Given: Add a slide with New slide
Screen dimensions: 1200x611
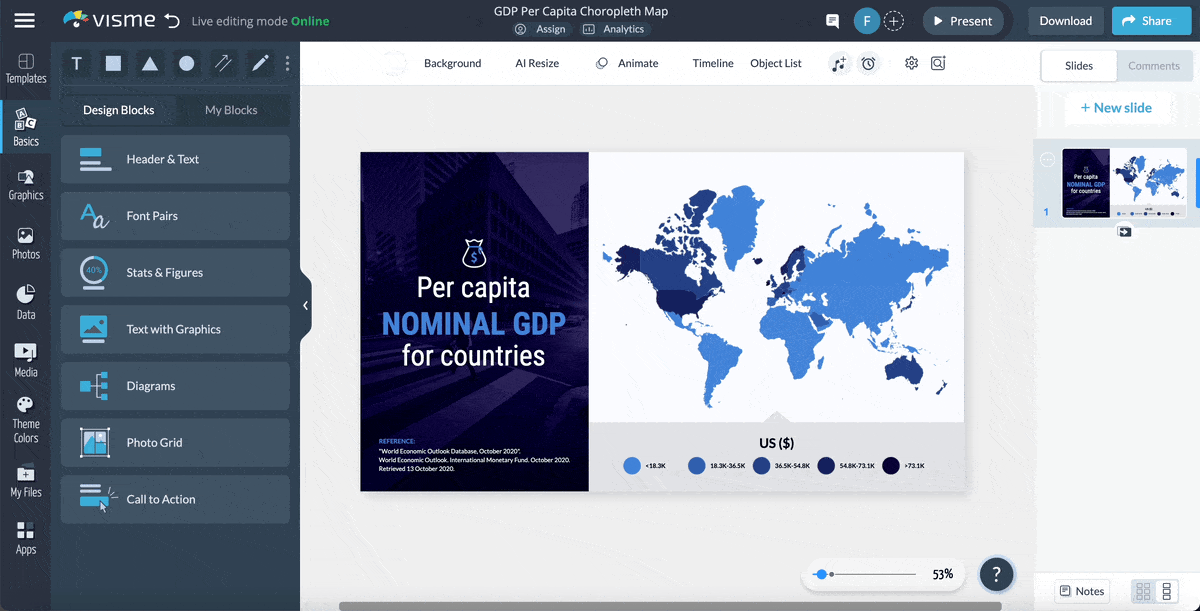Looking at the screenshot, I should pyautogui.click(x=1116, y=108).
